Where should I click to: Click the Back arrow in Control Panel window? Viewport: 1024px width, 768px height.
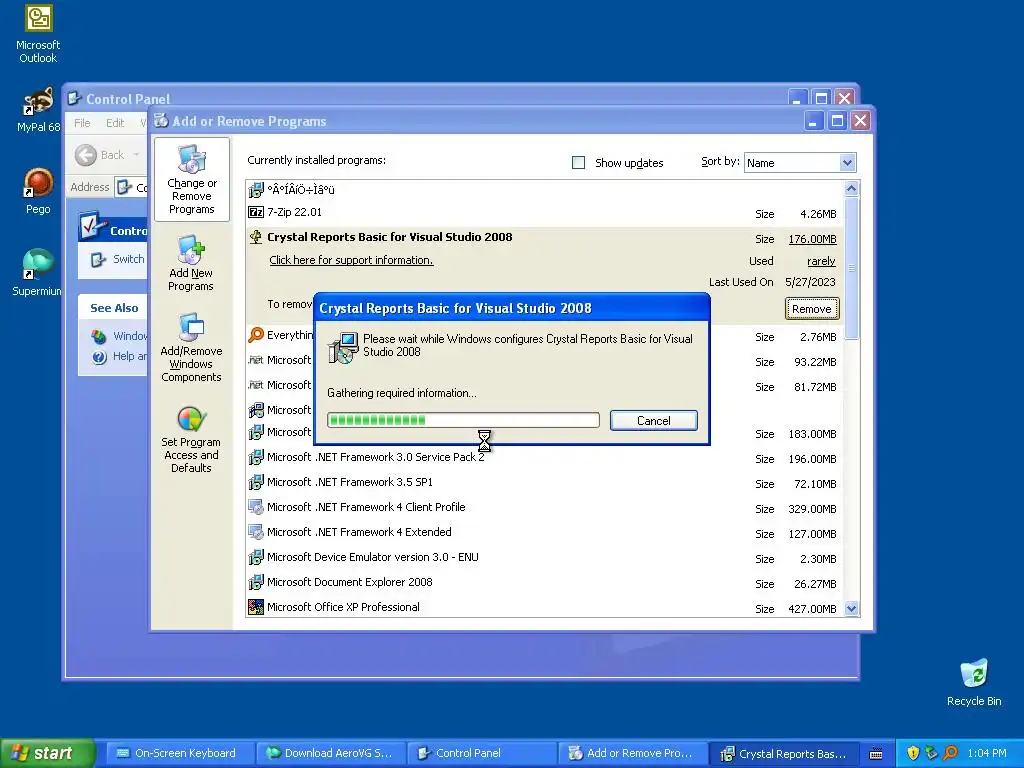(86, 155)
